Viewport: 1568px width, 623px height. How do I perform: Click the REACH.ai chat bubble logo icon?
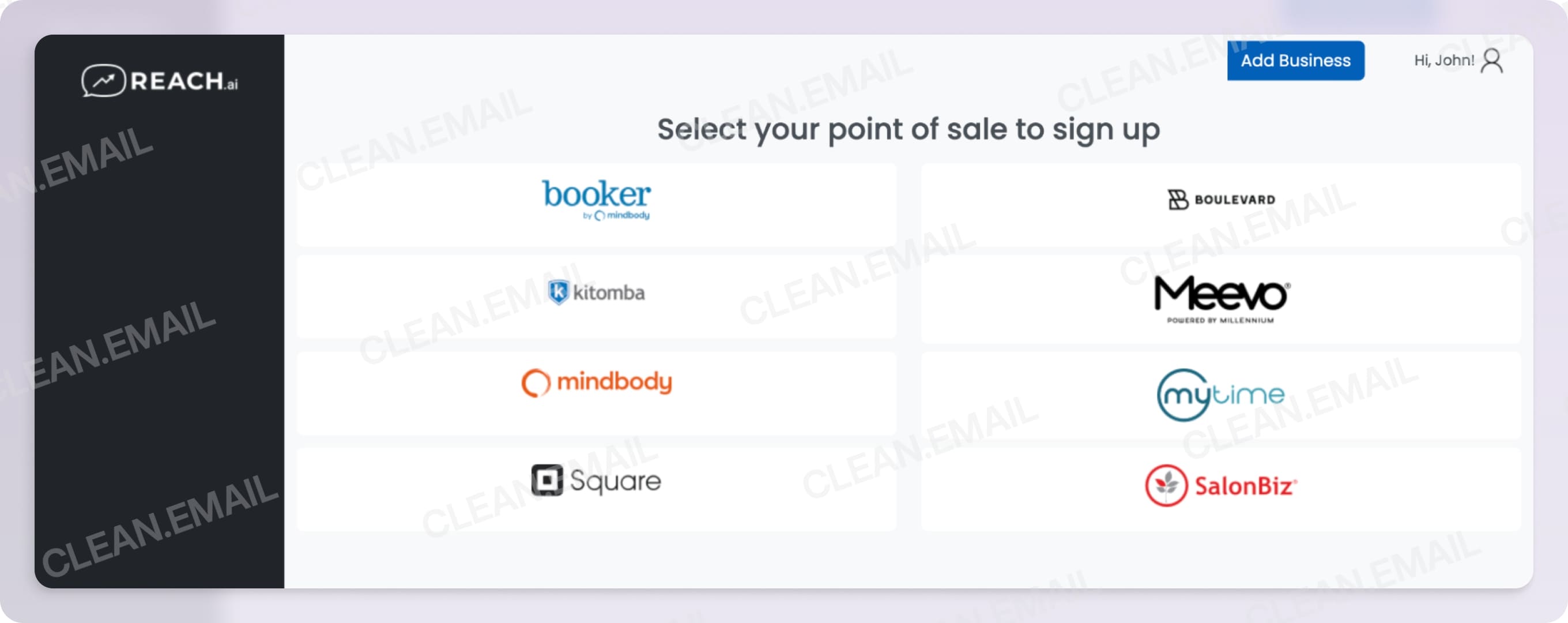click(103, 80)
